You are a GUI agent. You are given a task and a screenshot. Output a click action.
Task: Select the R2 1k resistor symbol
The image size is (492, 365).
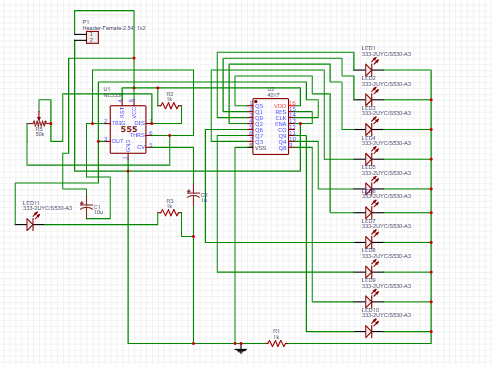pyautogui.click(x=169, y=106)
